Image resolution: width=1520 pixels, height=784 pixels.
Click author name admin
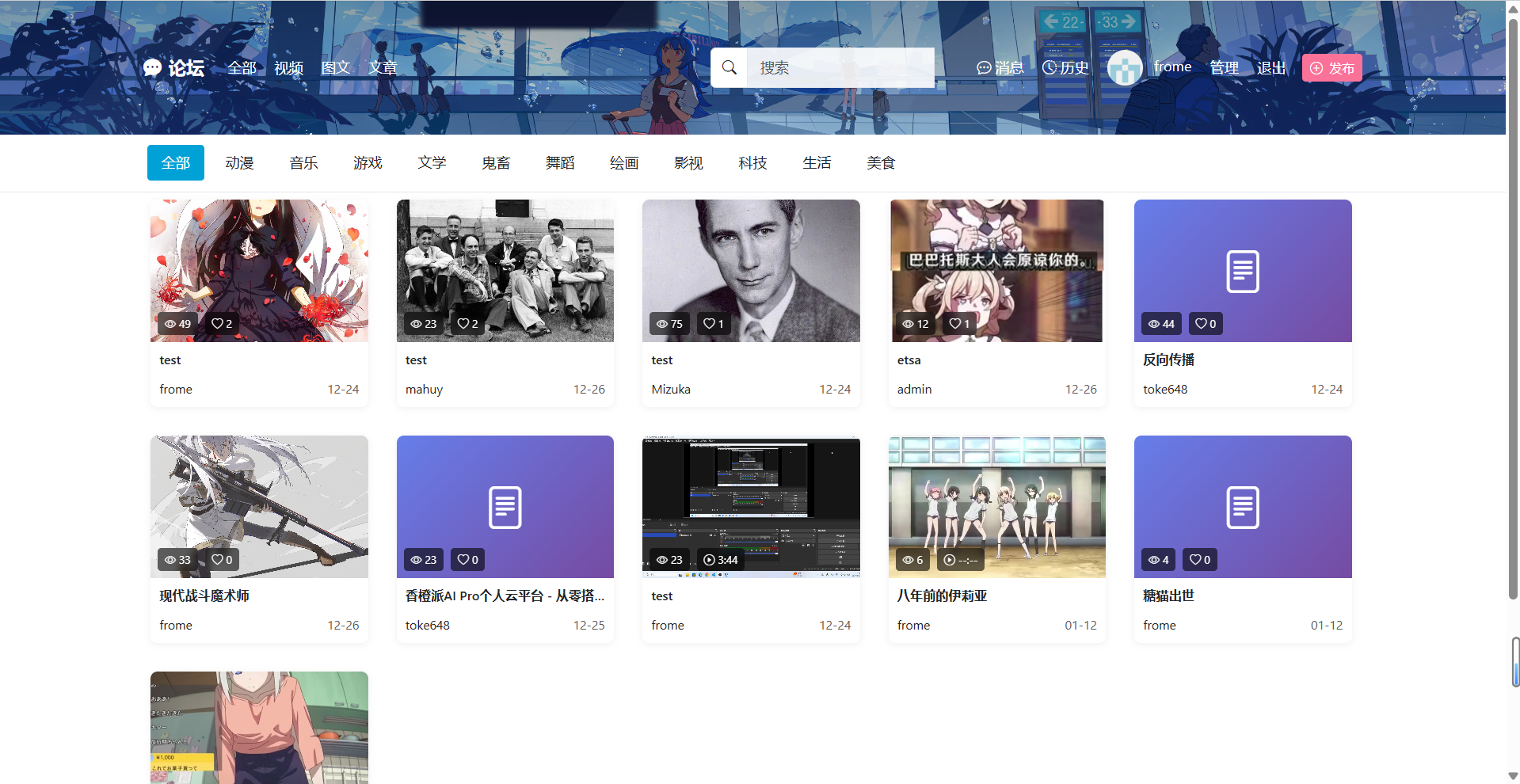tap(915, 390)
